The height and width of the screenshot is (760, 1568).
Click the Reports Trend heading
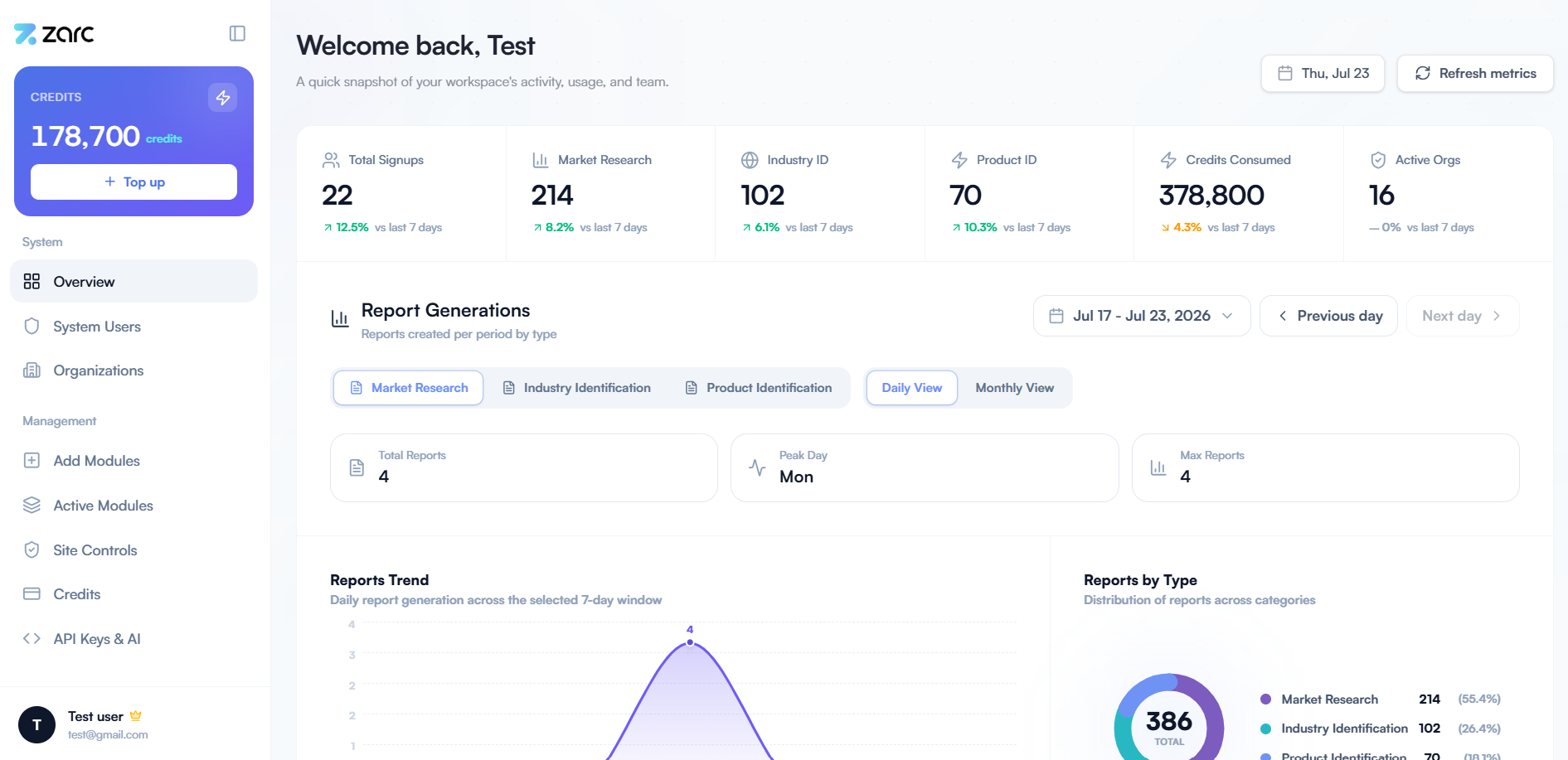379,580
